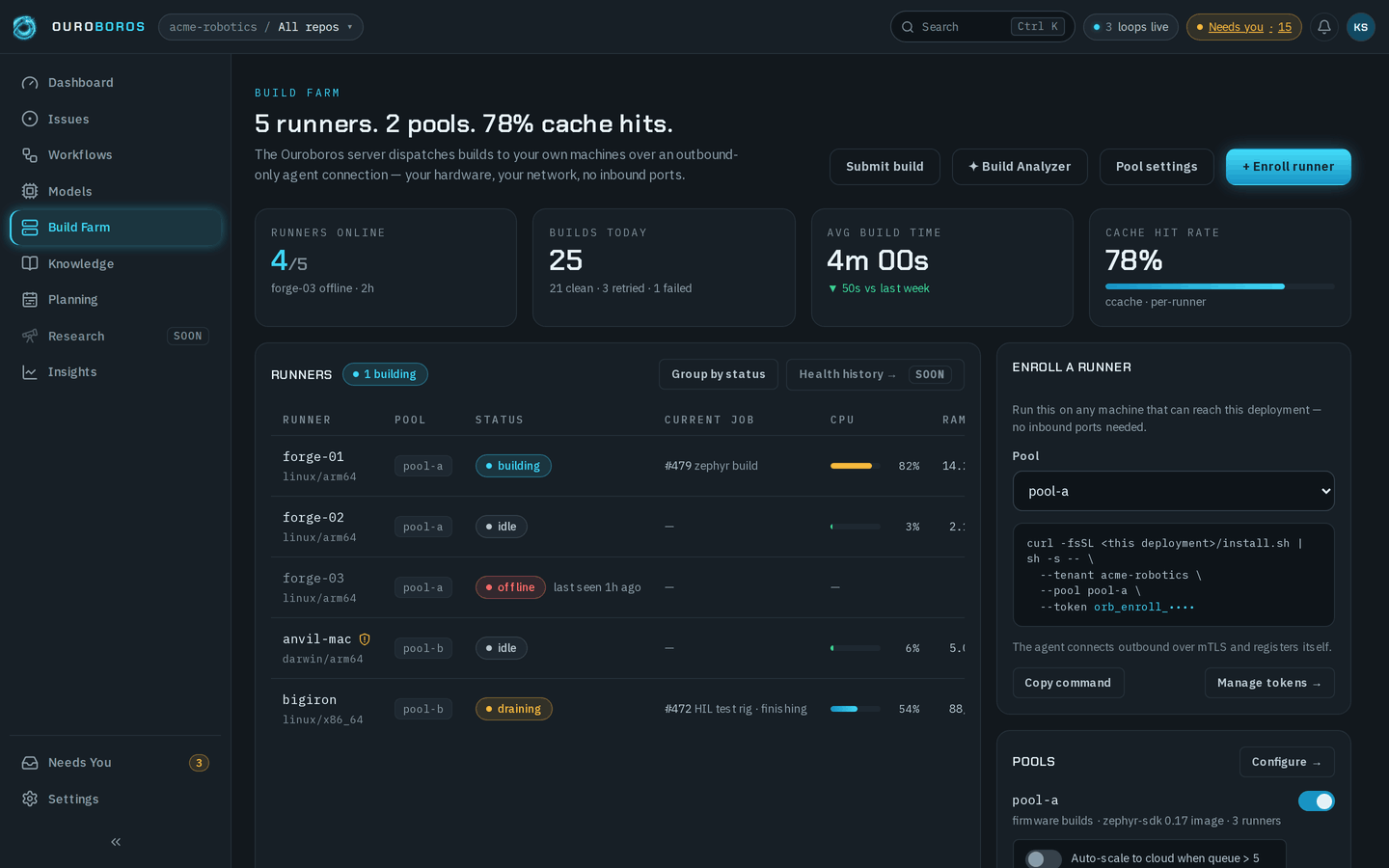Viewport: 1389px width, 868px height.
Task: Open the Models section
Action: pyautogui.click(x=116, y=191)
